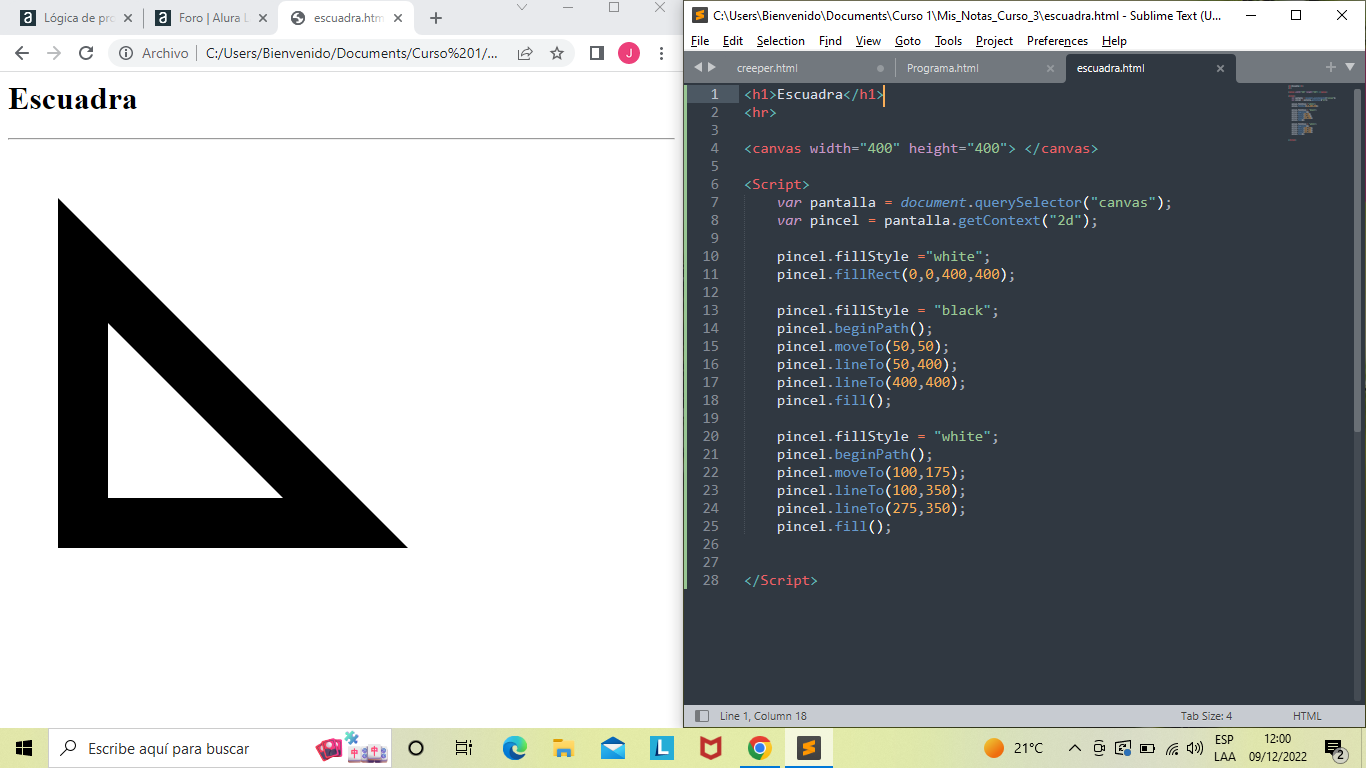Open weather widget showing 21°C
The image size is (1366, 768).
[1013, 748]
